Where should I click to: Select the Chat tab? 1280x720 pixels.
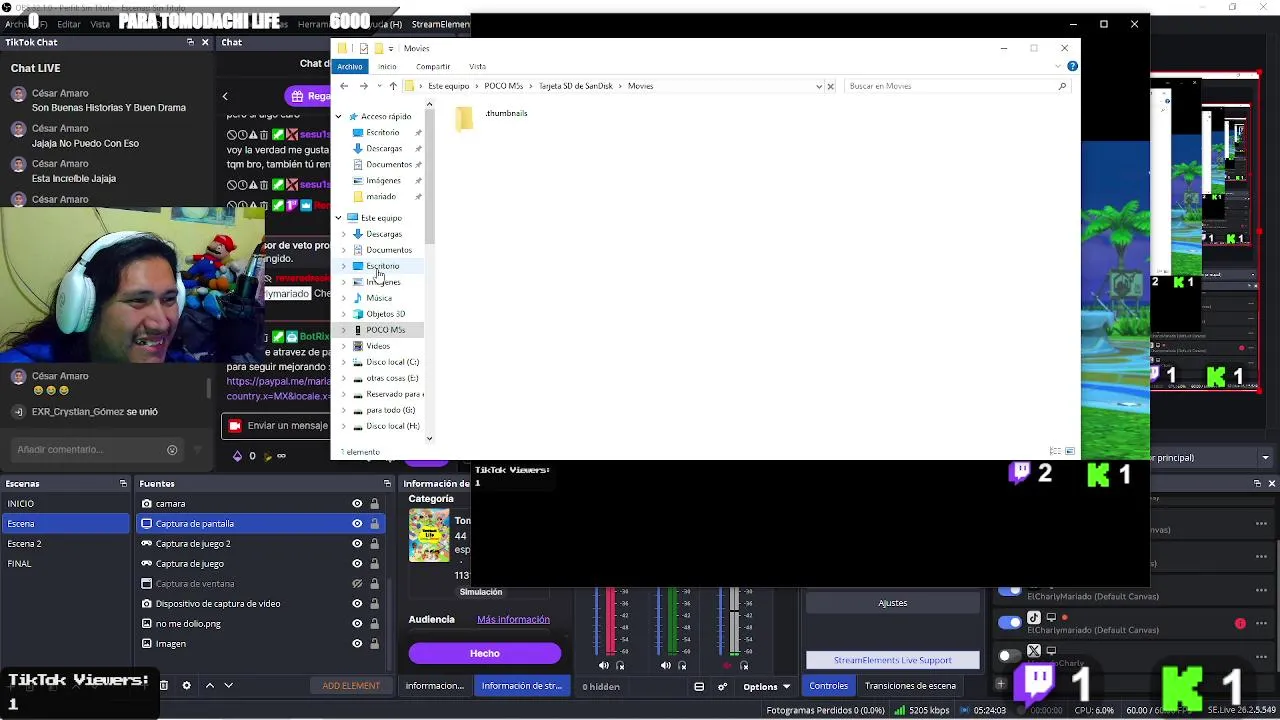tap(232, 42)
